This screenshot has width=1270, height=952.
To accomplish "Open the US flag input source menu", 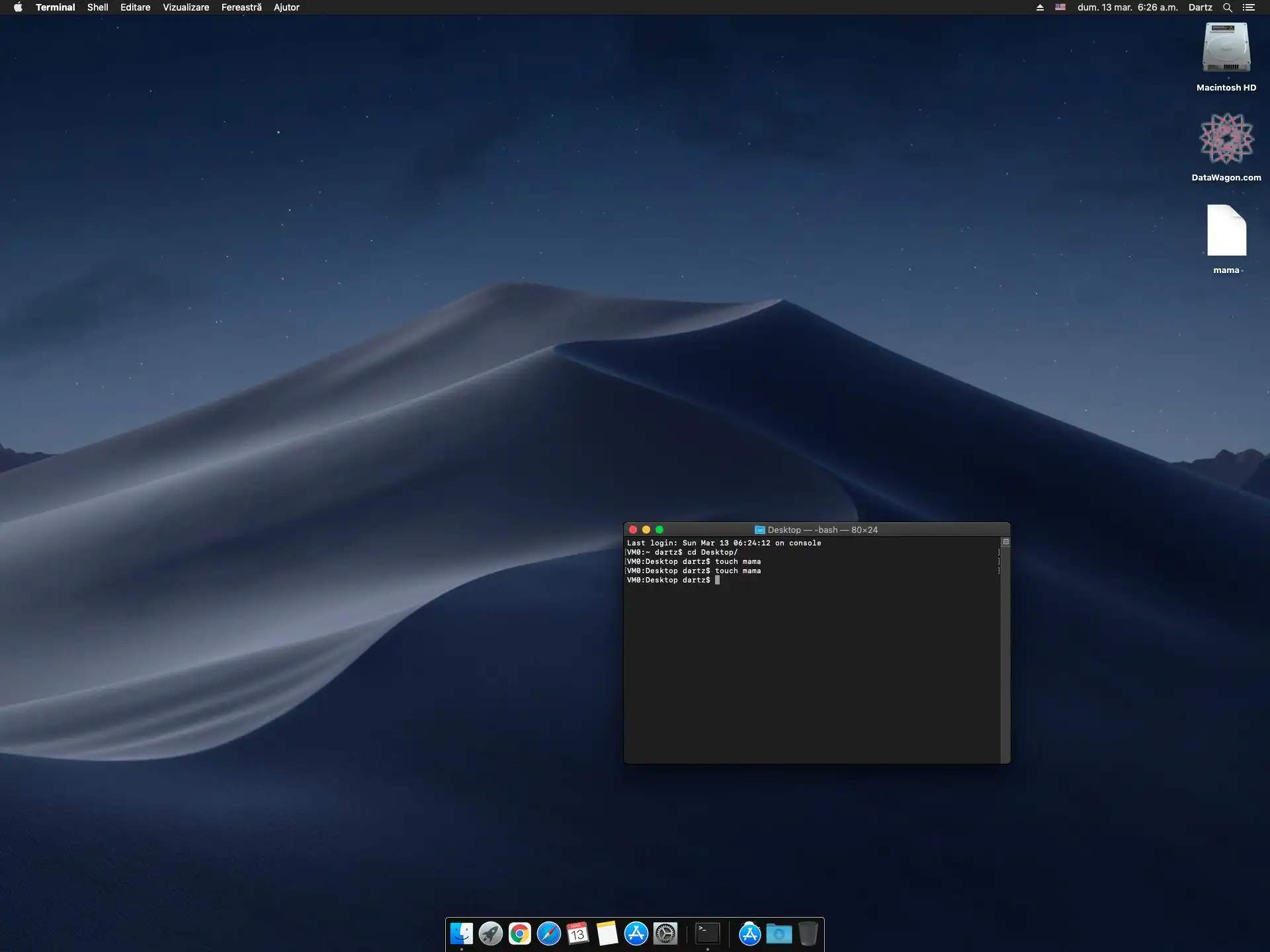I will 1060,7.
